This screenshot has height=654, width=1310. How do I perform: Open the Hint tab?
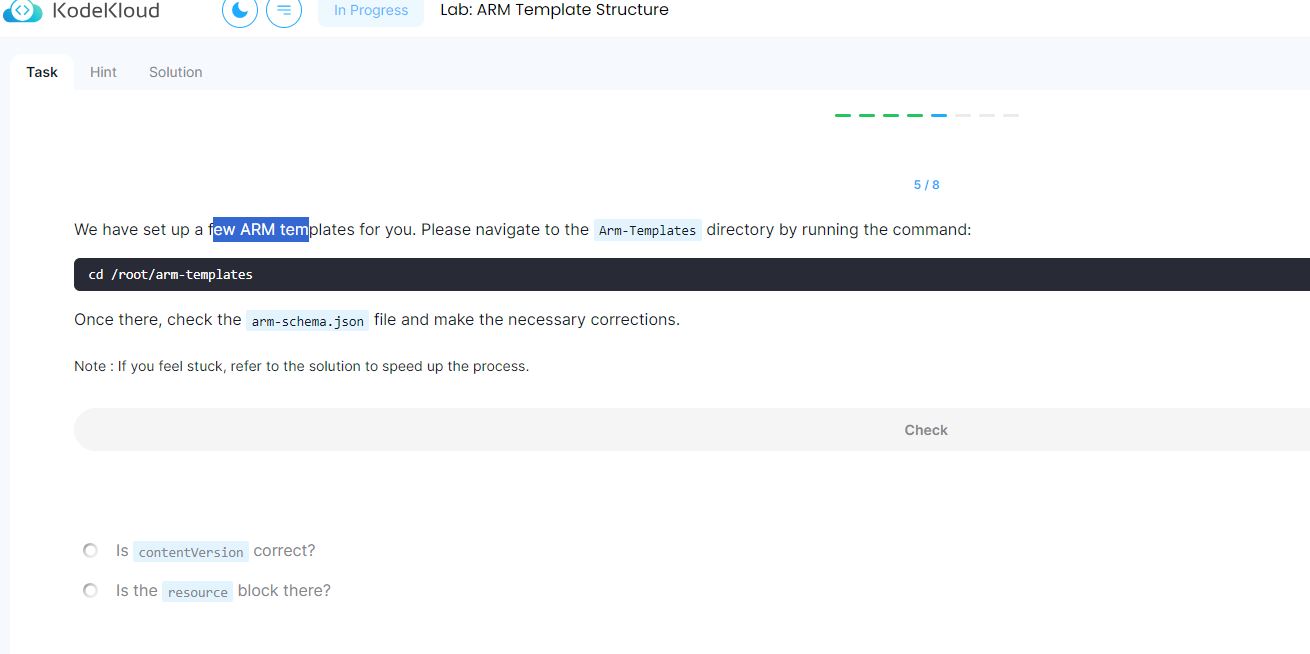coord(103,72)
